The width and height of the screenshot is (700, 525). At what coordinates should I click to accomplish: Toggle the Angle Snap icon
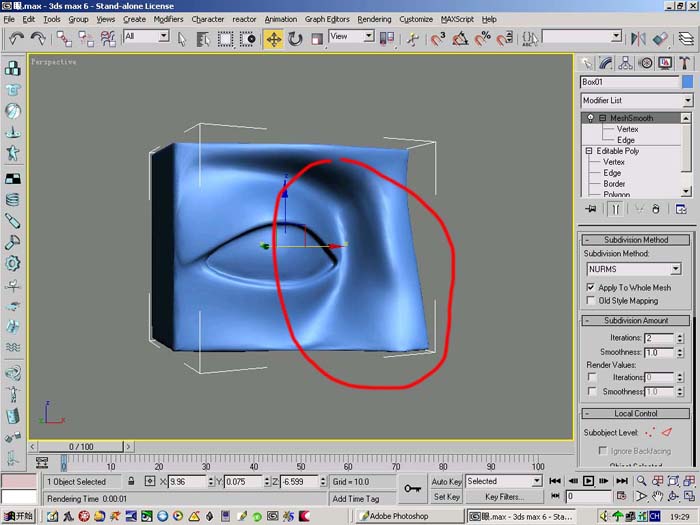460,39
